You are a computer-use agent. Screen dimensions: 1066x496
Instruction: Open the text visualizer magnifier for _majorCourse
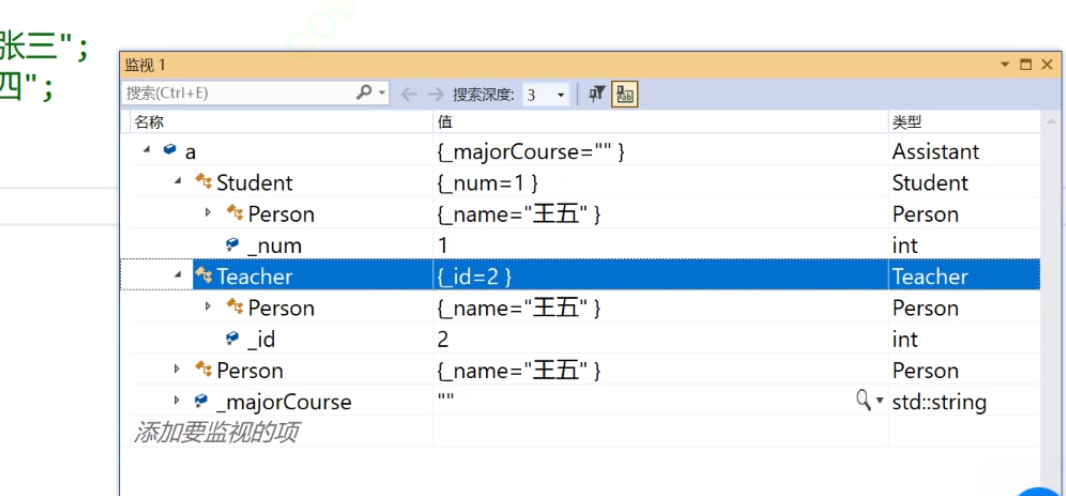pos(863,401)
